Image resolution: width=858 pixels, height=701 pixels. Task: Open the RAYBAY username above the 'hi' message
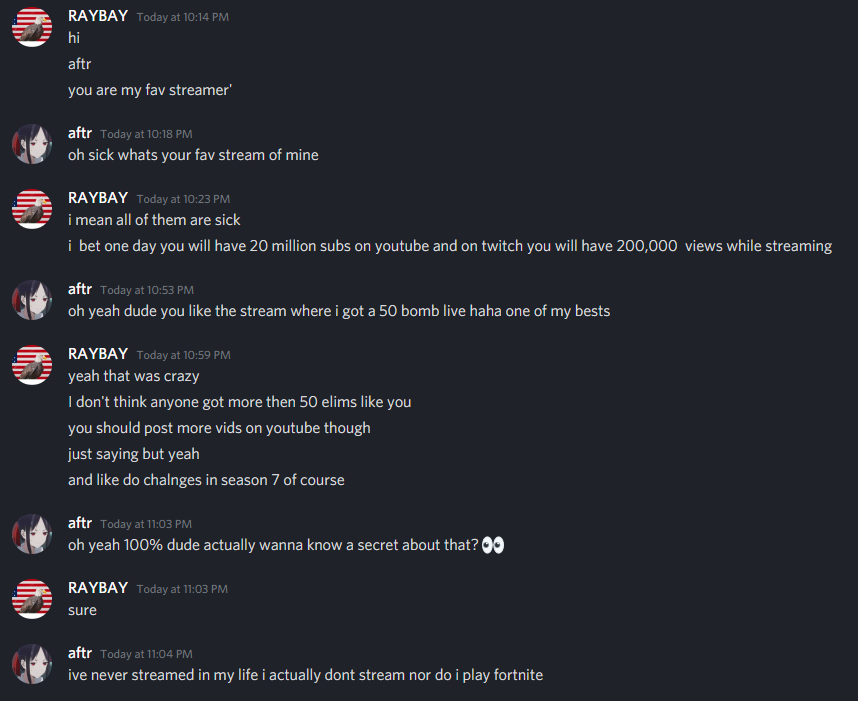[x=98, y=16]
